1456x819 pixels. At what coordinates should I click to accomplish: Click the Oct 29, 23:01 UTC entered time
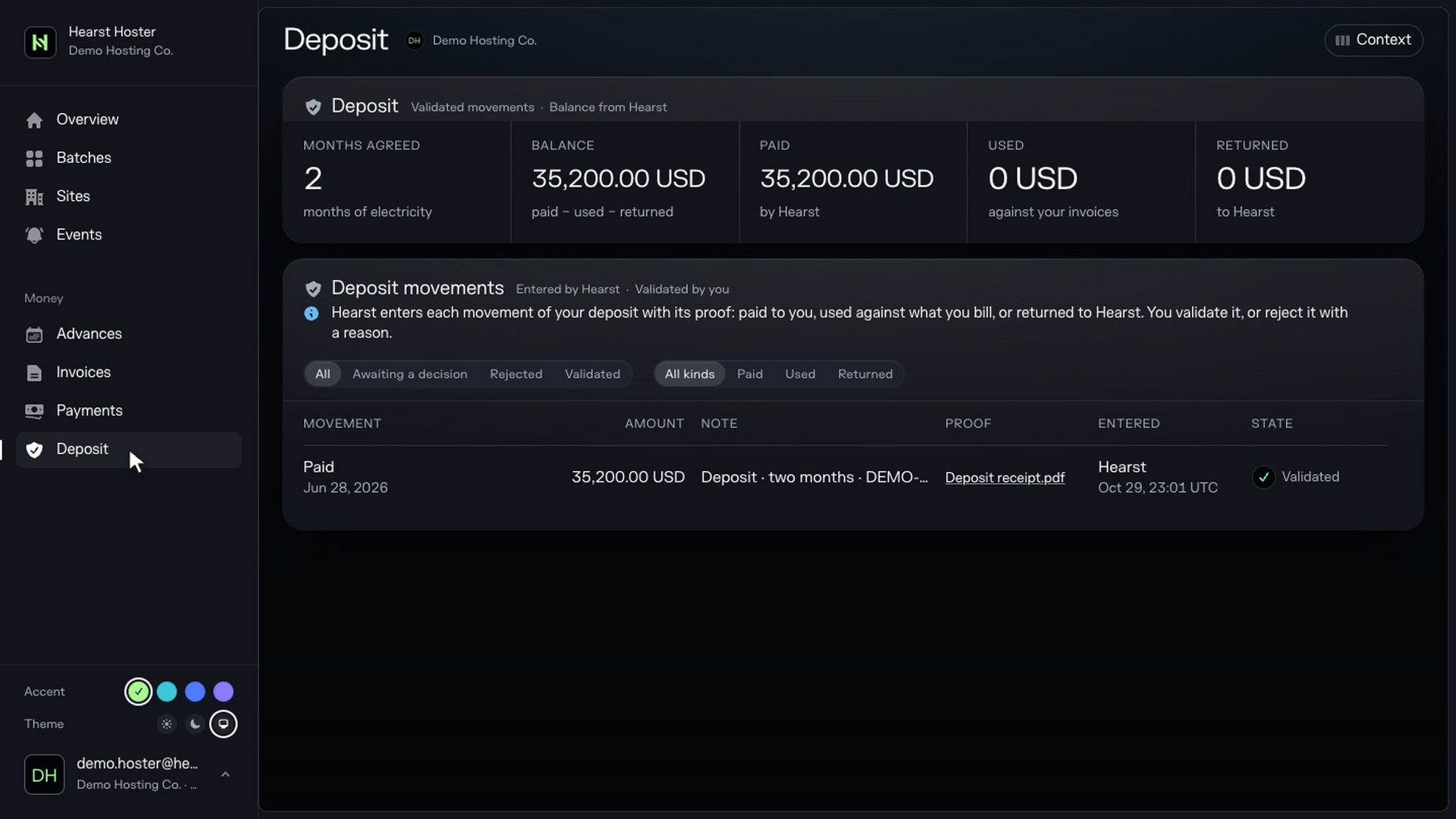click(x=1158, y=488)
